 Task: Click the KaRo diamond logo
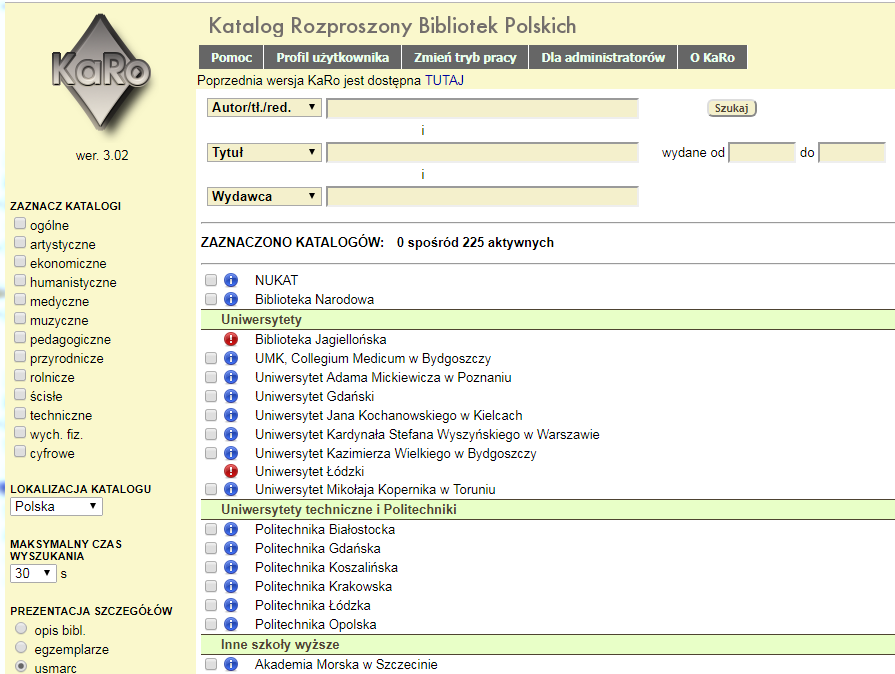pos(101,72)
